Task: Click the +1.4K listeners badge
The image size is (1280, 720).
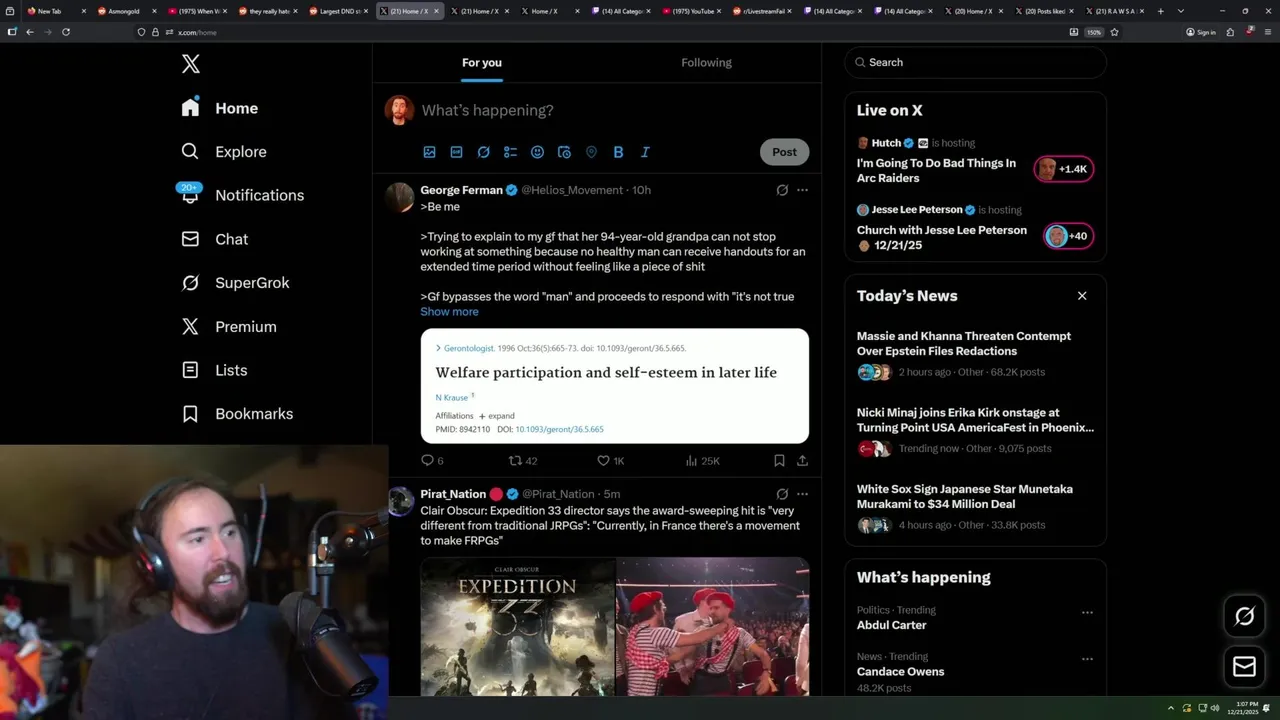Action: click(x=1063, y=169)
